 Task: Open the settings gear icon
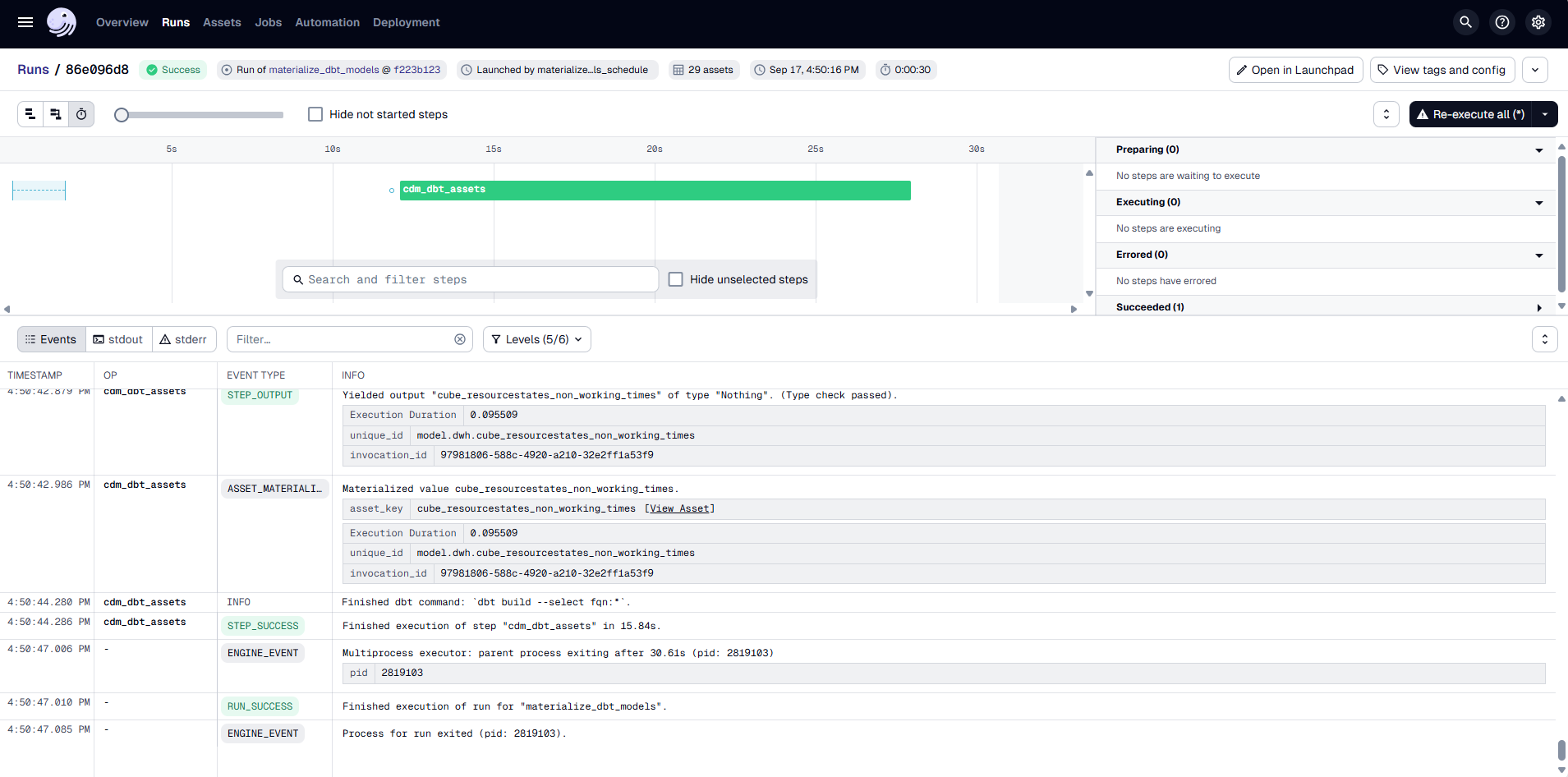pos(1538,22)
